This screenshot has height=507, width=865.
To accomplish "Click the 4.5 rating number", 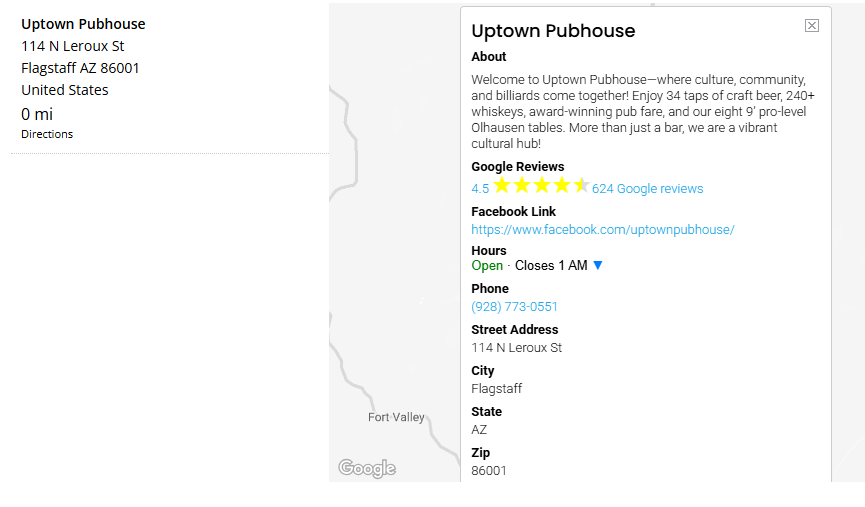I will pyautogui.click(x=480, y=189).
